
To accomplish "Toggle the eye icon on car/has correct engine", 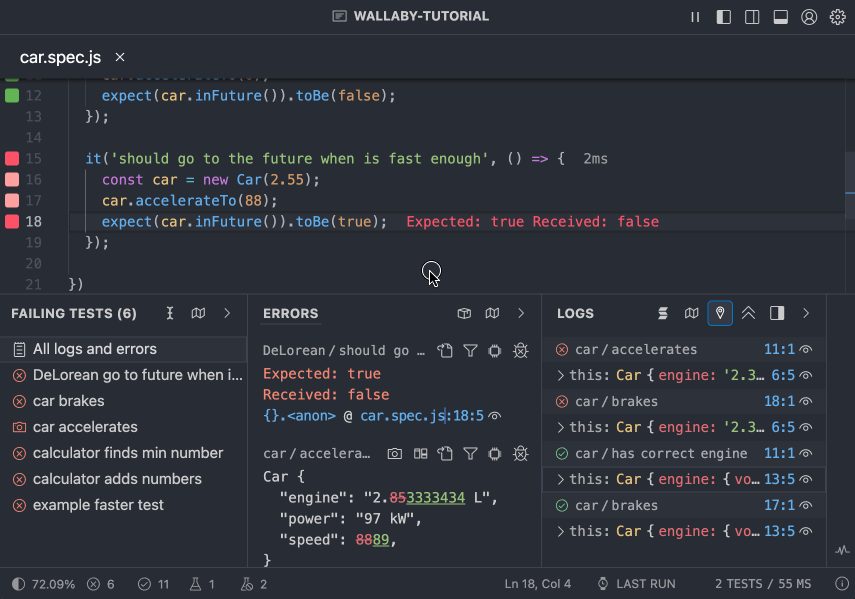I will pos(805,453).
